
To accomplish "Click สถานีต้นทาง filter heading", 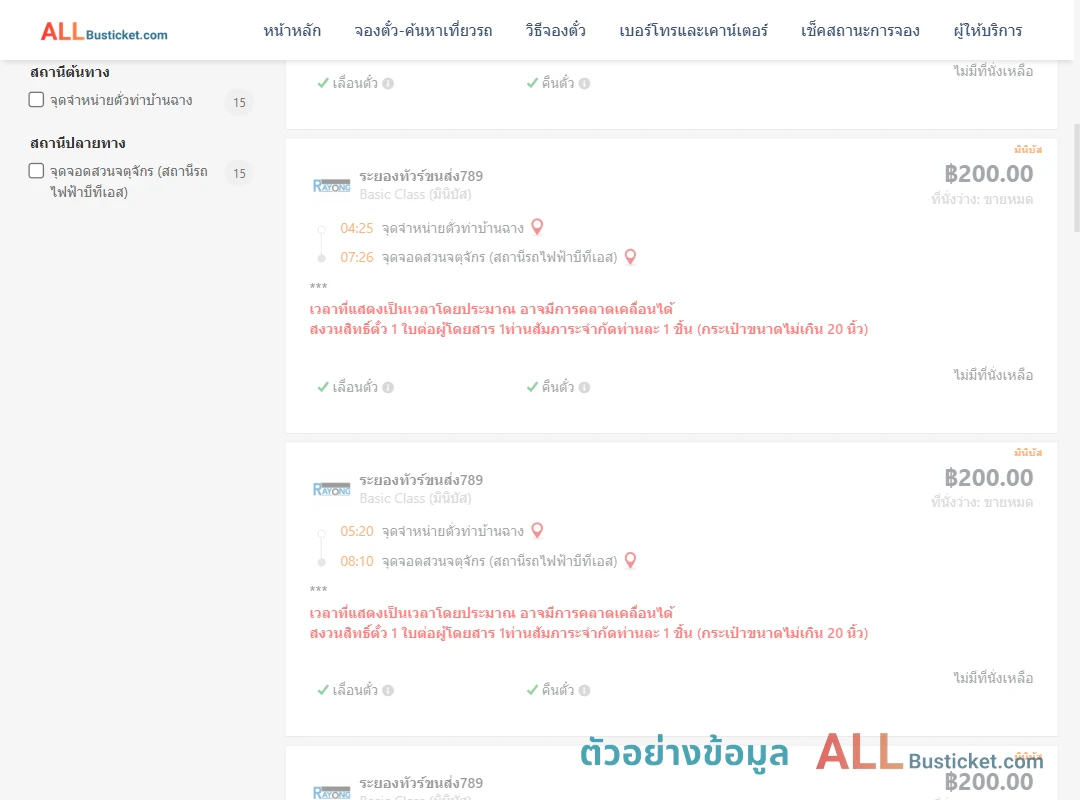I will [70, 72].
